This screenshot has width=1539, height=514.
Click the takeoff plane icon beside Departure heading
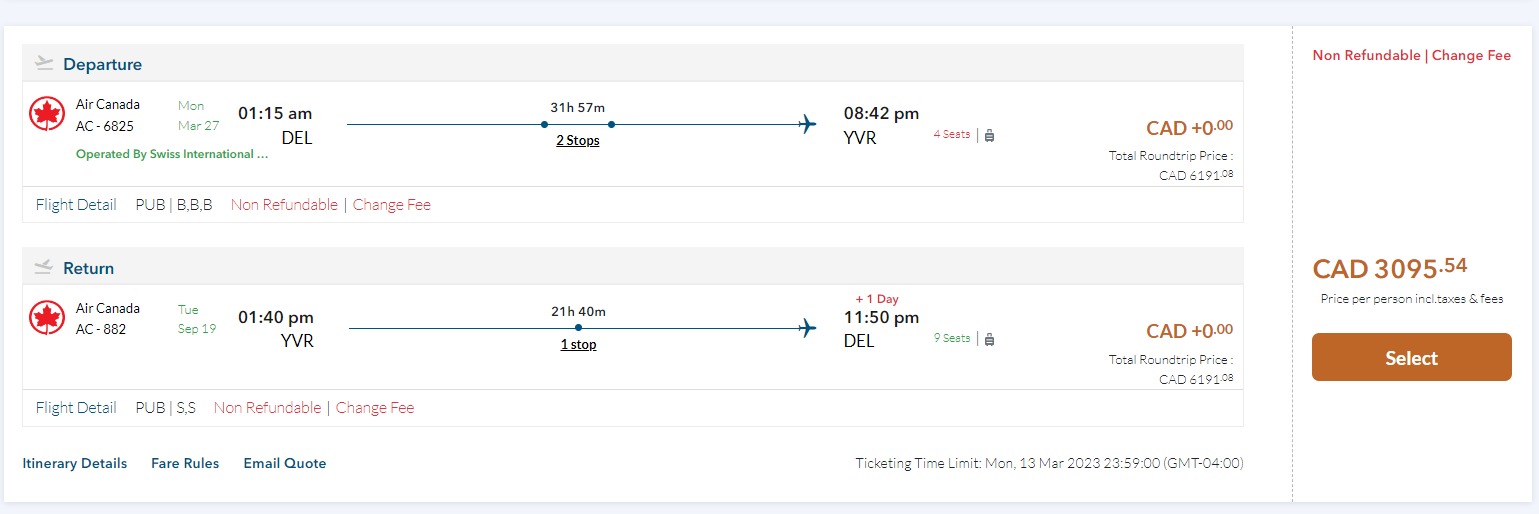pos(43,64)
